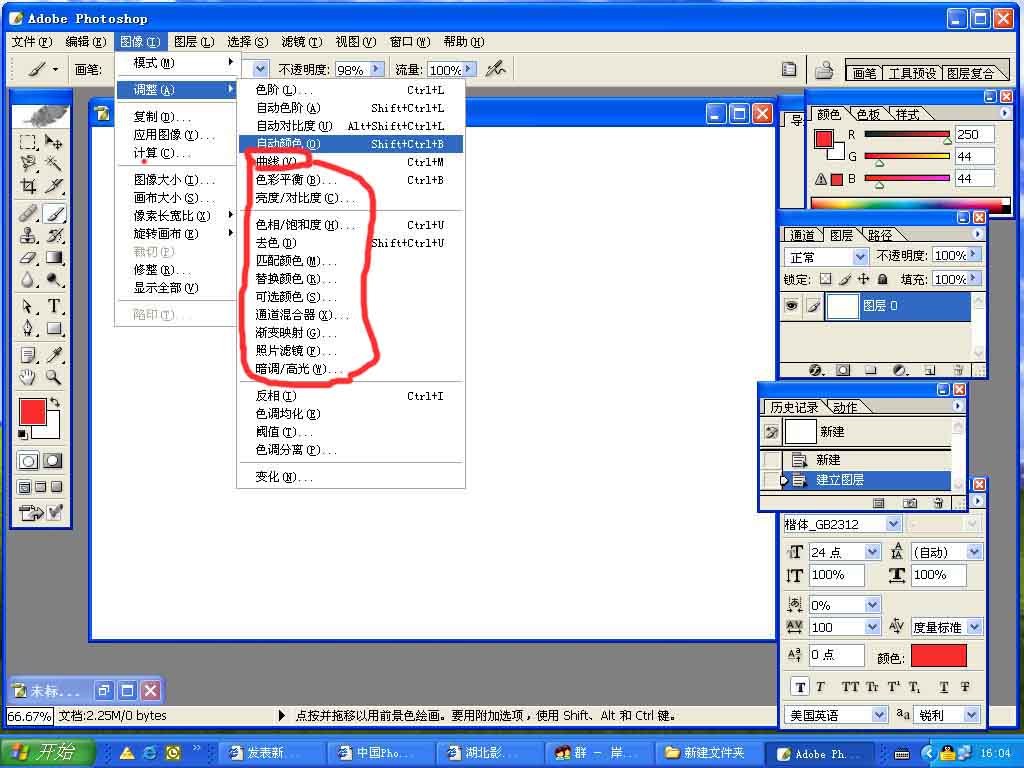Click the 开始 Start button
This screenshot has height=768, width=1024.
click(x=48, y=752)
